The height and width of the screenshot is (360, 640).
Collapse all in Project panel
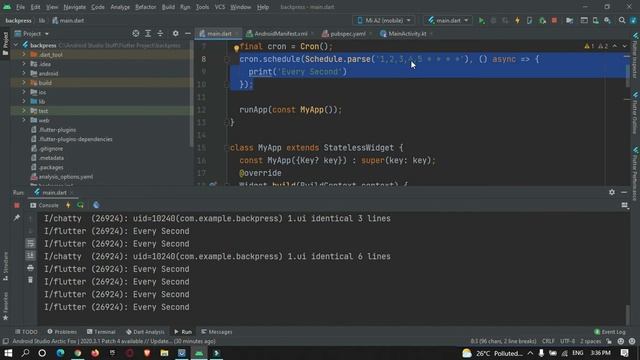(x=160, y=33)
